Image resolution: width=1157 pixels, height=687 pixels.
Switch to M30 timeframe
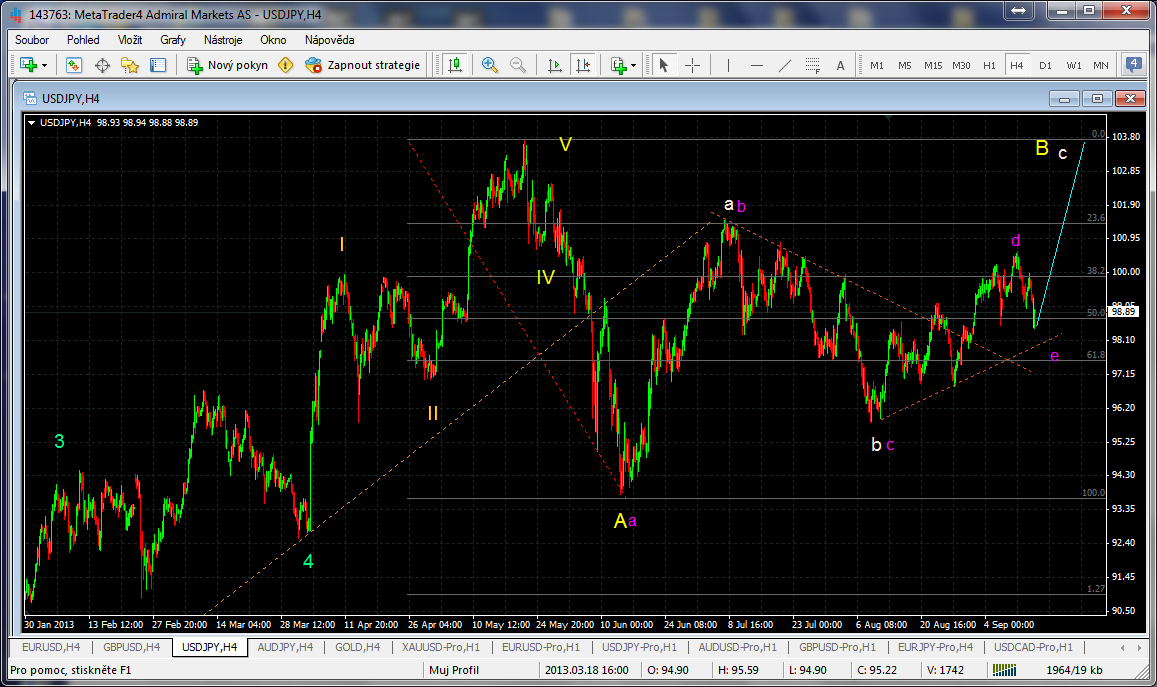click(x=961, y=65)
